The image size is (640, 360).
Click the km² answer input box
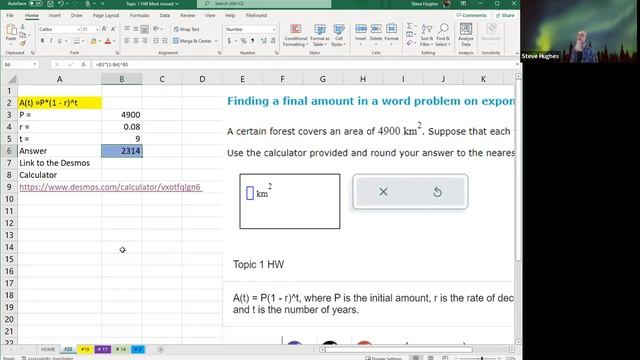pyautogui.click(x=250, y=193)
